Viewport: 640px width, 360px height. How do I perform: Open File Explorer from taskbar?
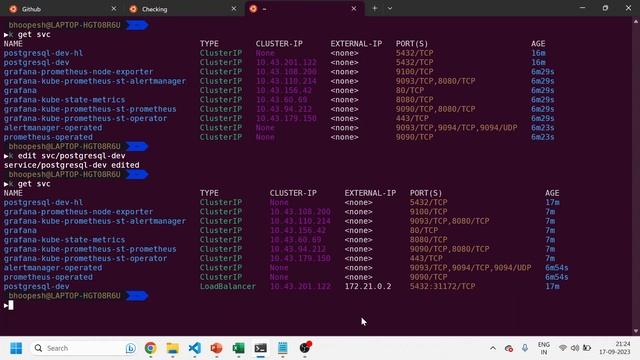pos(173,348)
